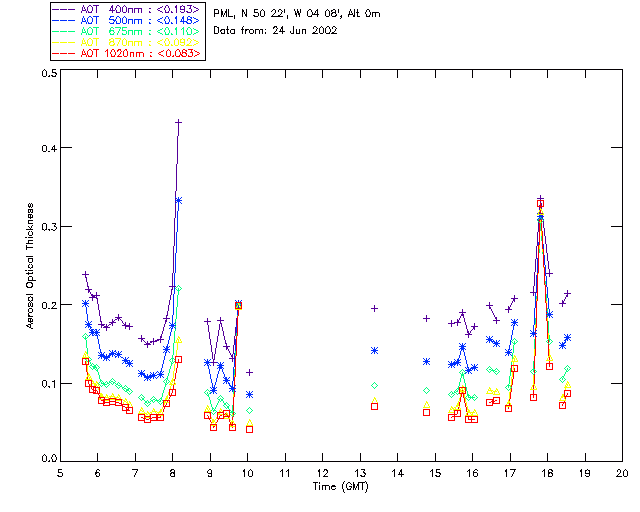Select the AOT 1020nm legend entry
This screenshot has height=512, width=640.
pos(127,53)
